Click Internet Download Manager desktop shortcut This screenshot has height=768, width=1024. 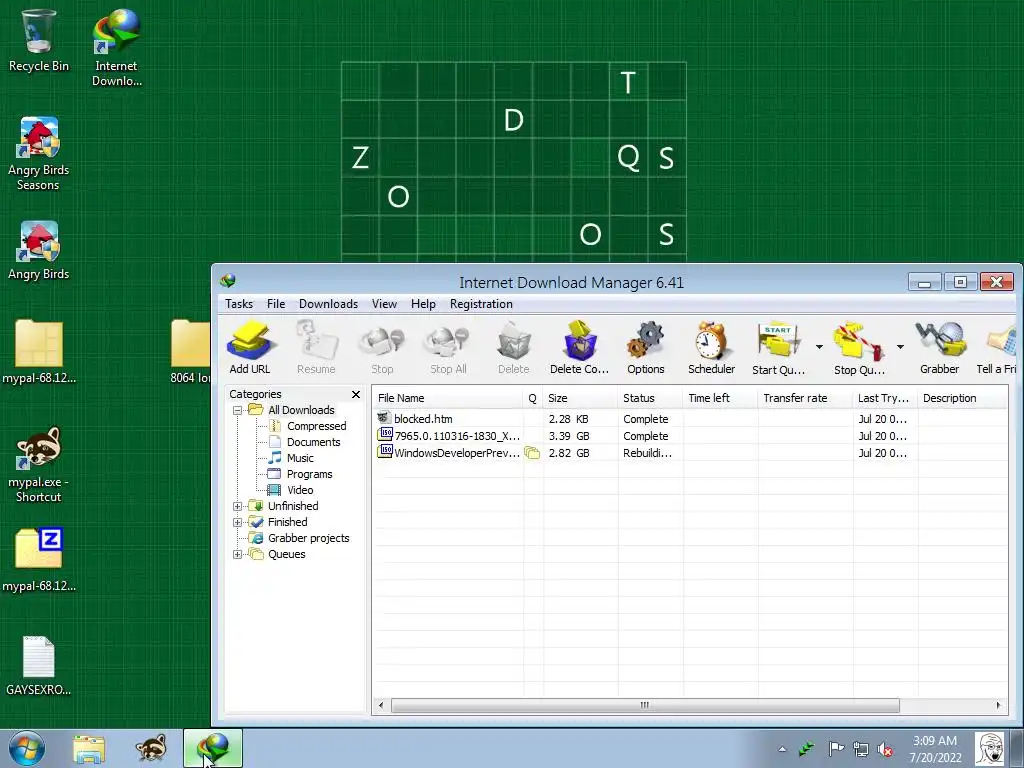point(116,47)
